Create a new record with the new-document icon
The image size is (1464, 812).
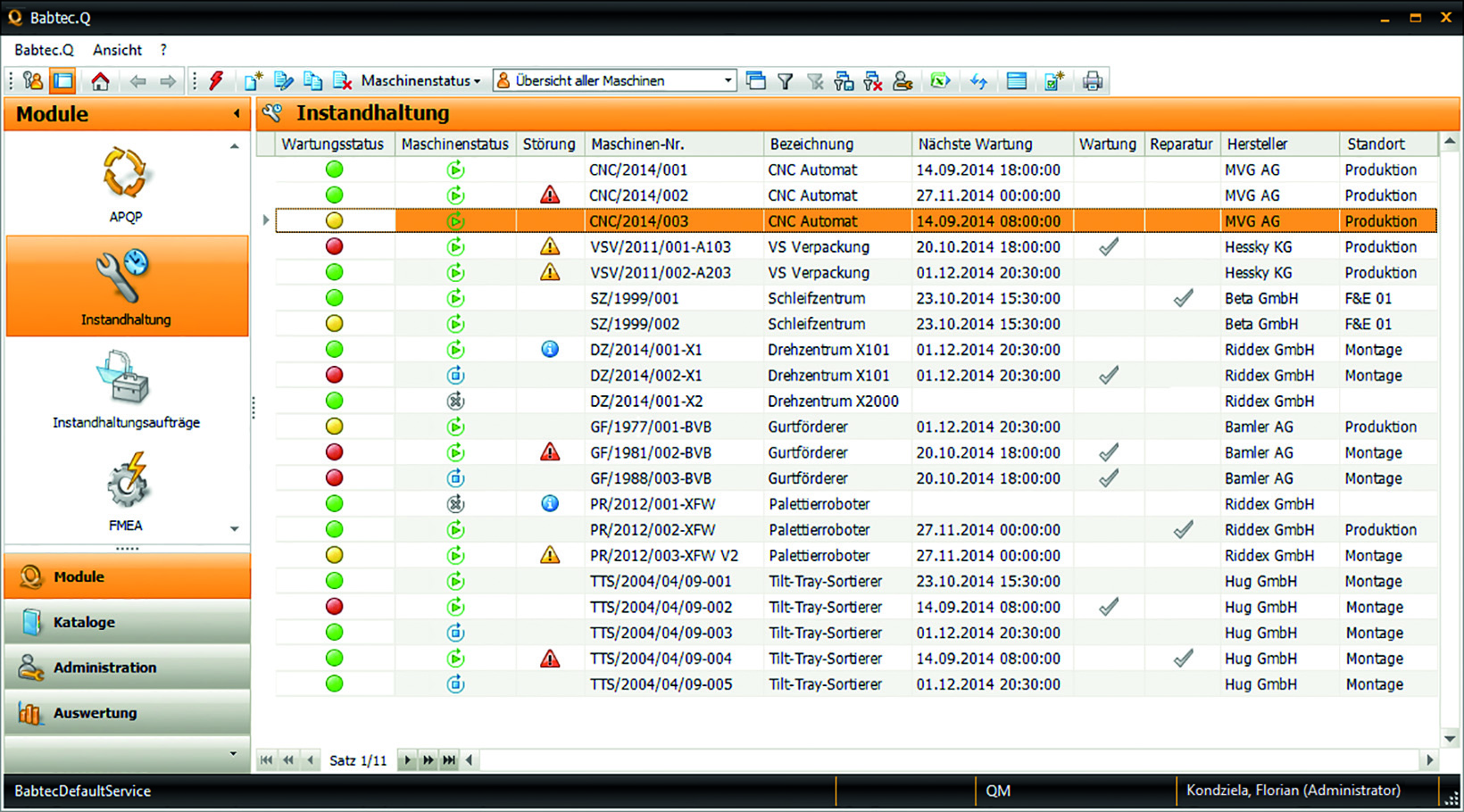[253, 80]
